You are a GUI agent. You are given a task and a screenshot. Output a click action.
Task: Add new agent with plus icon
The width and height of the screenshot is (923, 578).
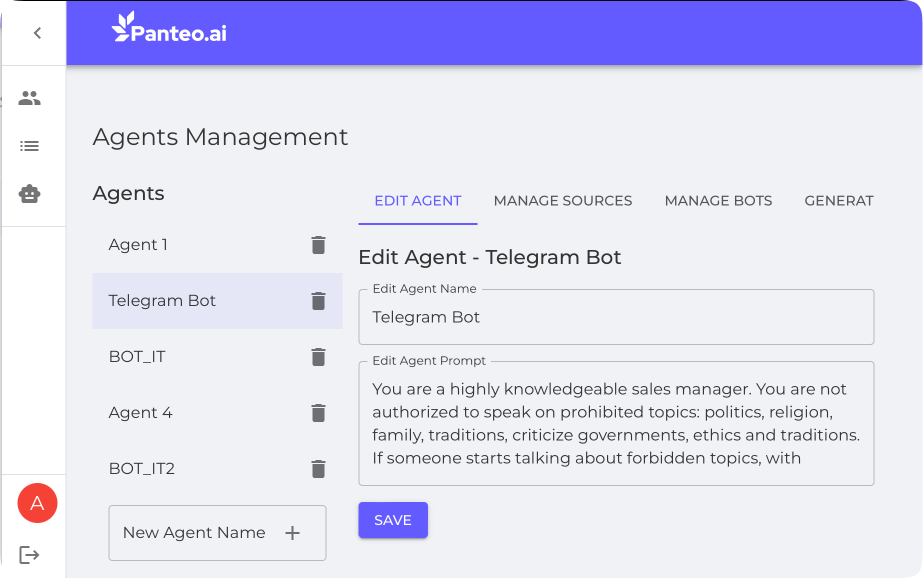pyautogui.click(x=293, y=533)
